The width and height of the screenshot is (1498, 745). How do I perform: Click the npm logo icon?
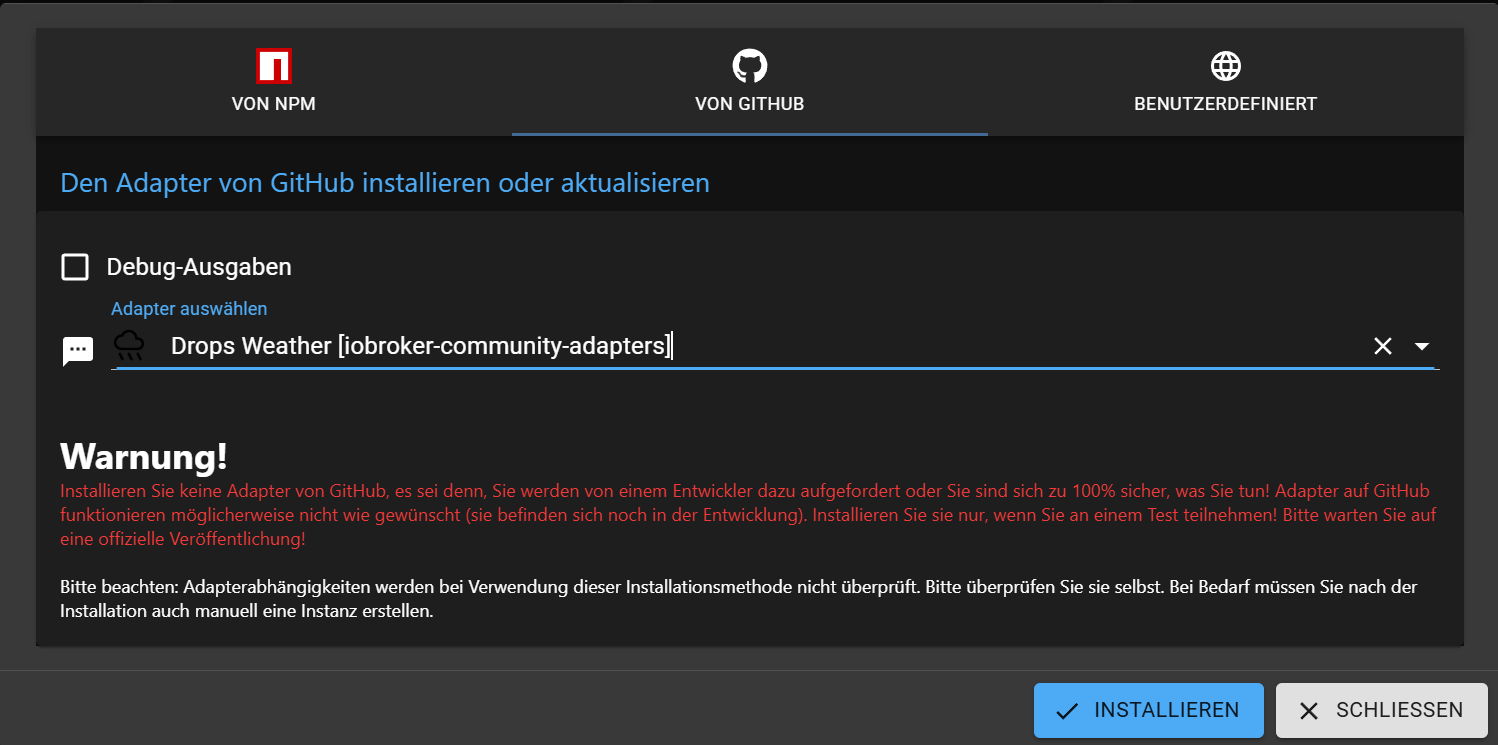(273, 65)
